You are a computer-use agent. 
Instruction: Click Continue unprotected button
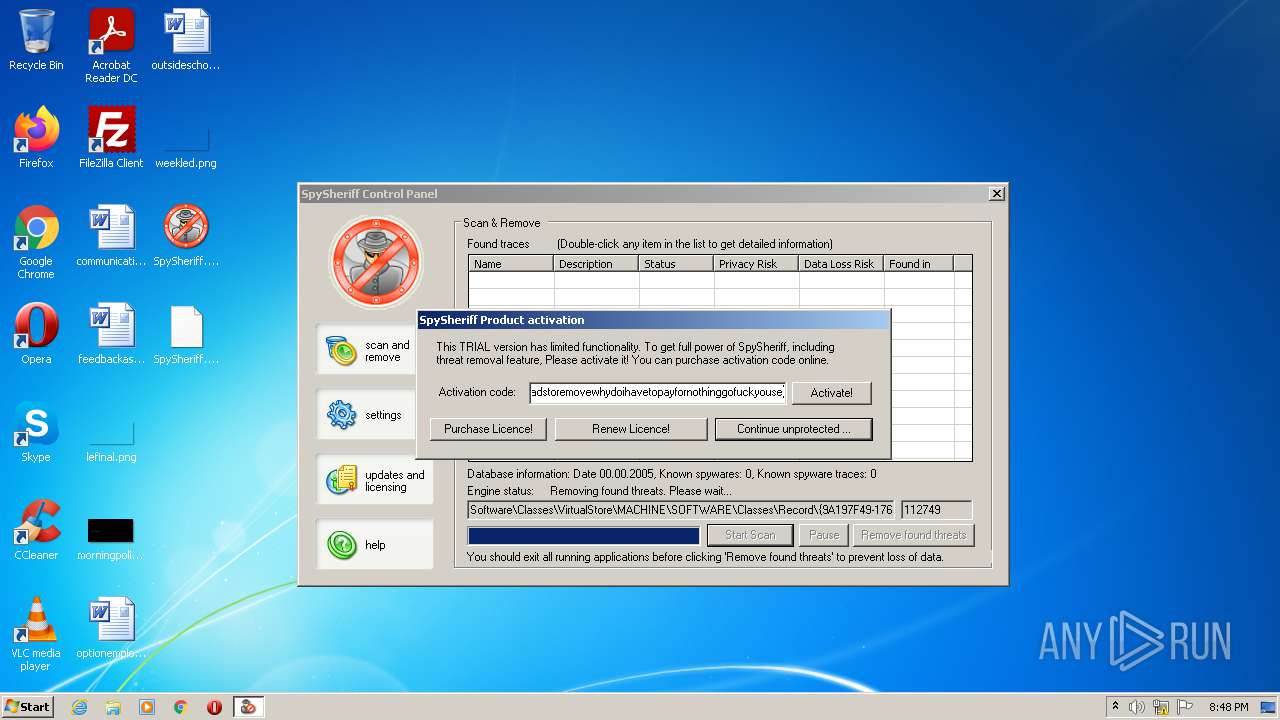tap(794, 429)
